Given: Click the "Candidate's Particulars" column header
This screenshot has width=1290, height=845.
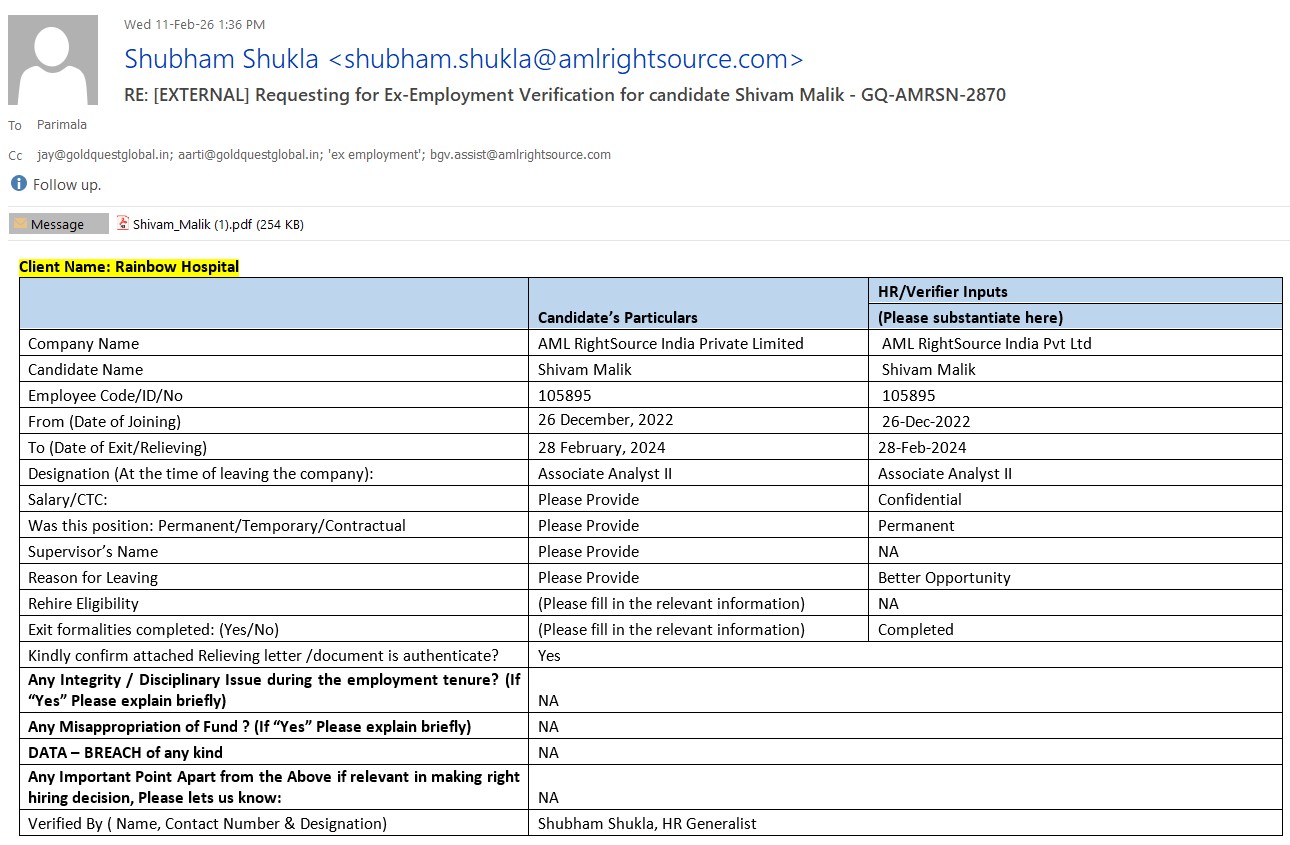Looking at the screenshot, I should 618,317.
